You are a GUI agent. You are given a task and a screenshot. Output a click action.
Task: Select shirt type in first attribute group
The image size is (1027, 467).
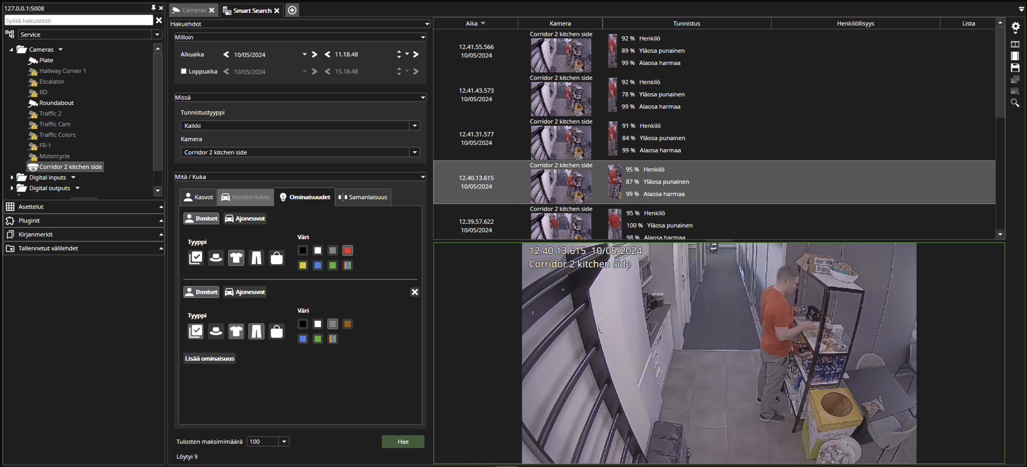(x=236, y=258)
